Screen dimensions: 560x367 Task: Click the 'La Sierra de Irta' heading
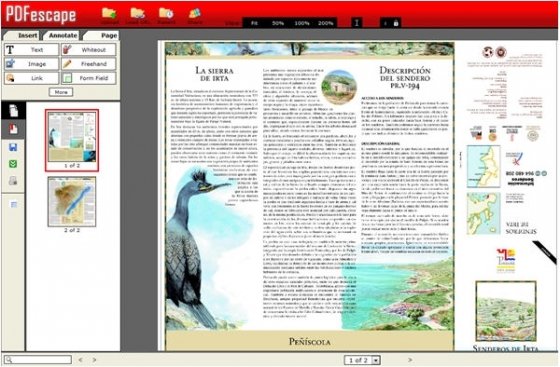coord(214,74)
